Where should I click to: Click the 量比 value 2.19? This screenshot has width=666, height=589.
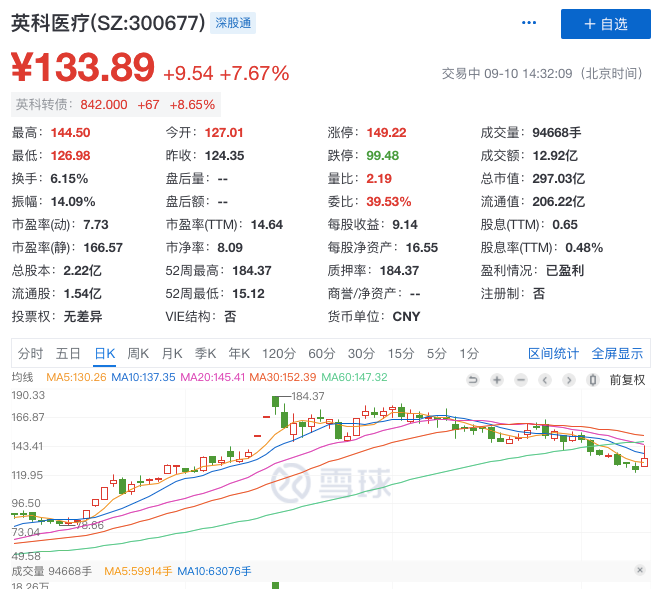379,178
